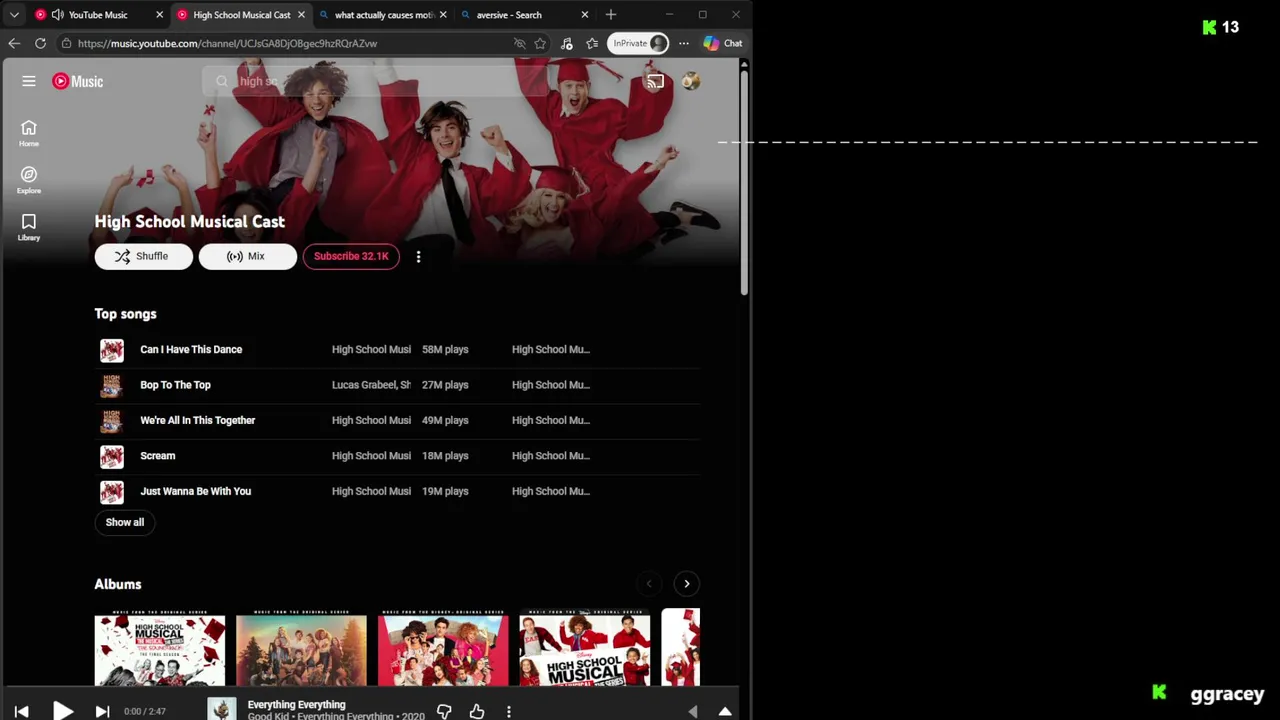Subscribe to High School Musical Cast

click(351, 257)
